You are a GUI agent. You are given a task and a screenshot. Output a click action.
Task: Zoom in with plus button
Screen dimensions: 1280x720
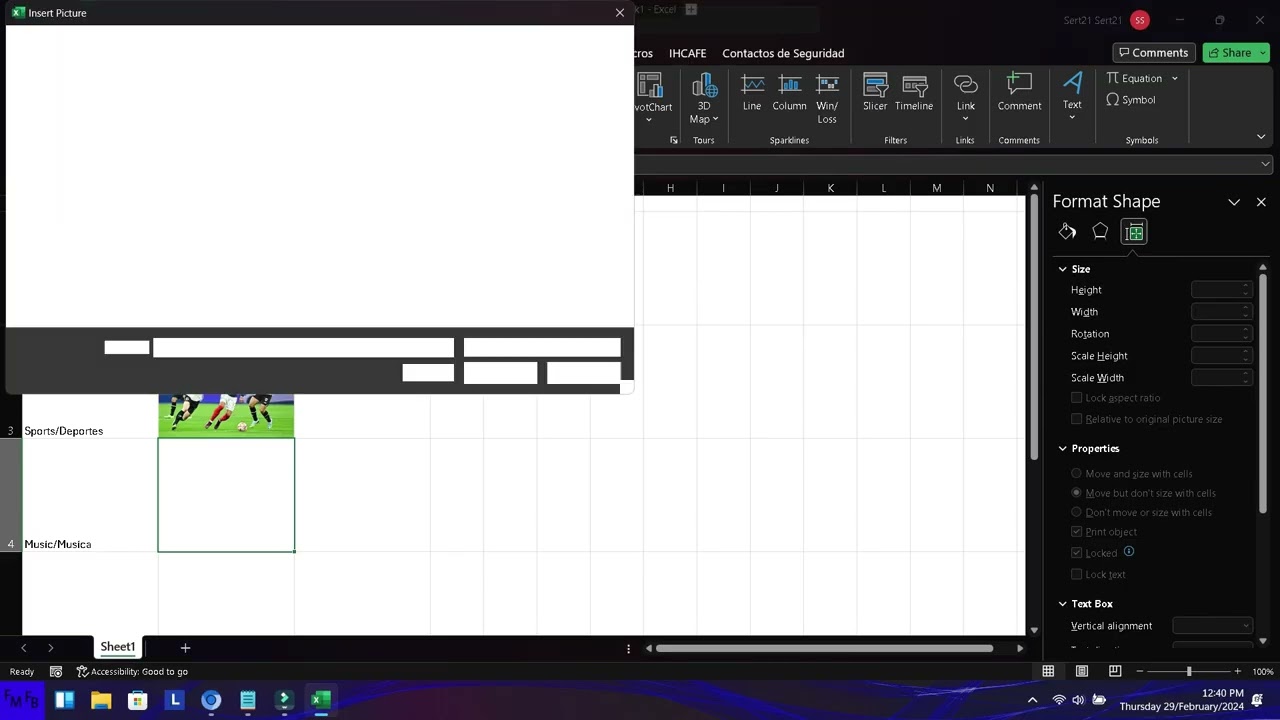1237,671
